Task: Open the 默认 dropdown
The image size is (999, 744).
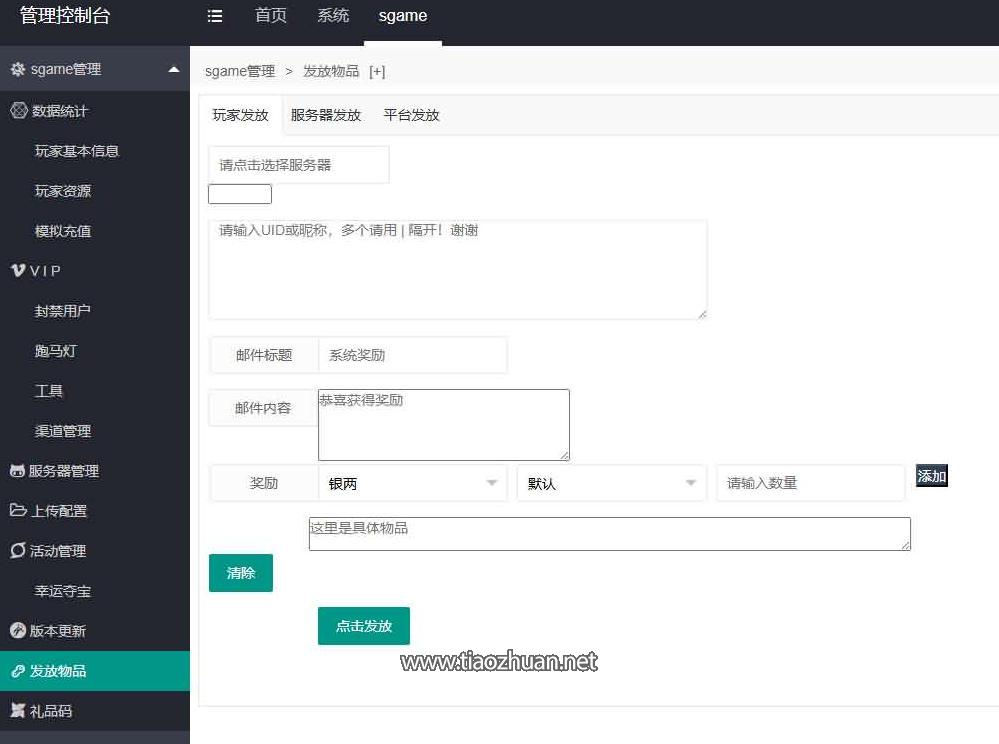Action: [611, 483]
